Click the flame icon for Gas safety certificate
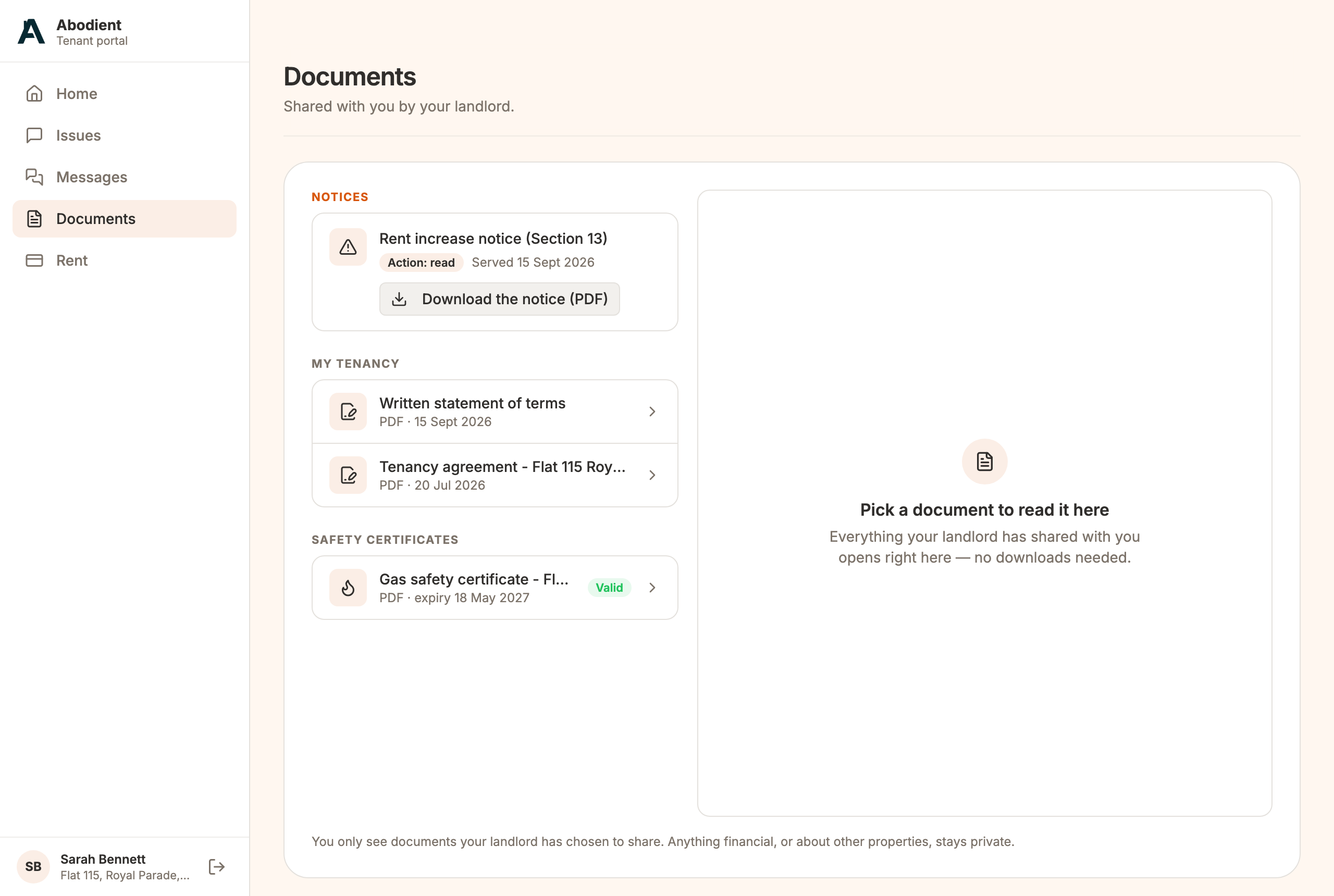The width and height of the screenshot is (1334, 896). click(x=348, y=588)
